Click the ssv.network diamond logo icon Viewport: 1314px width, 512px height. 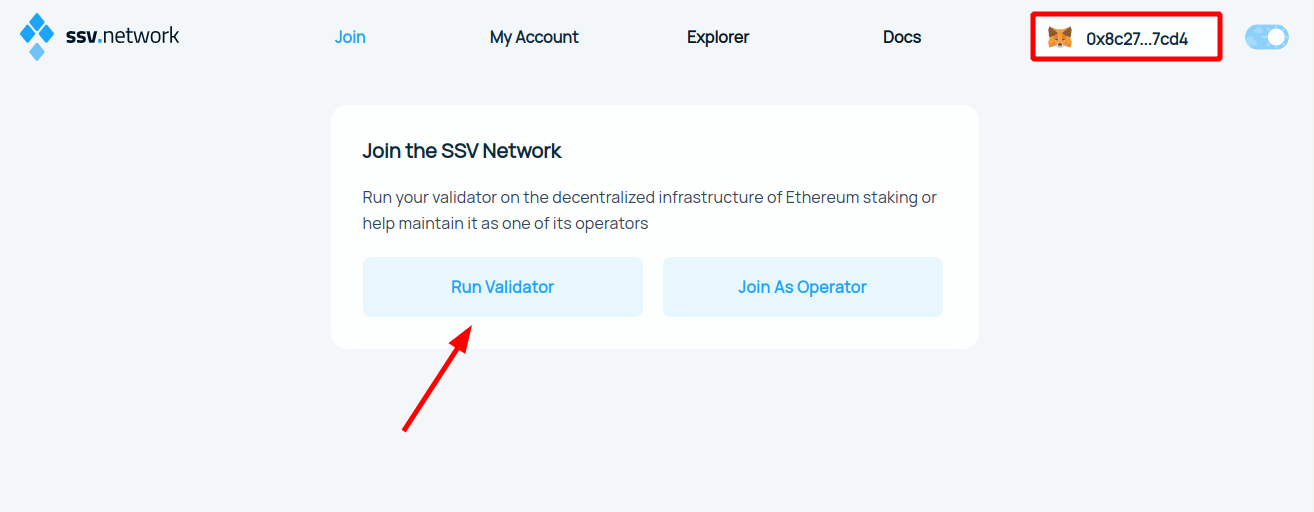pos(37,37)
